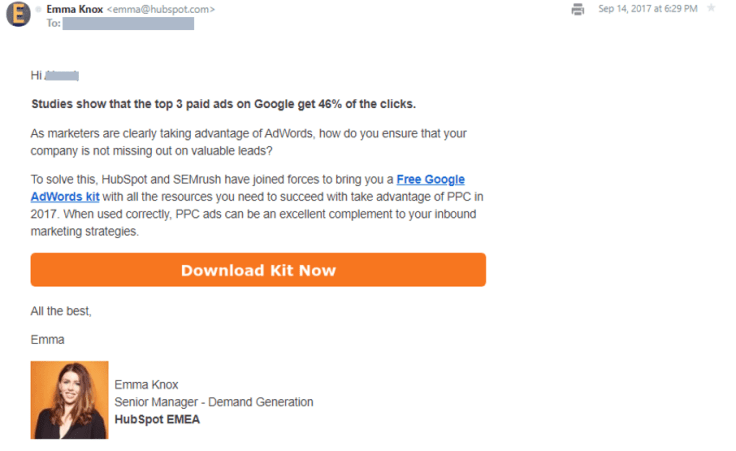Click the bold headline about 46% of clicks
This screenshot has height=451, width=736.
223,104
